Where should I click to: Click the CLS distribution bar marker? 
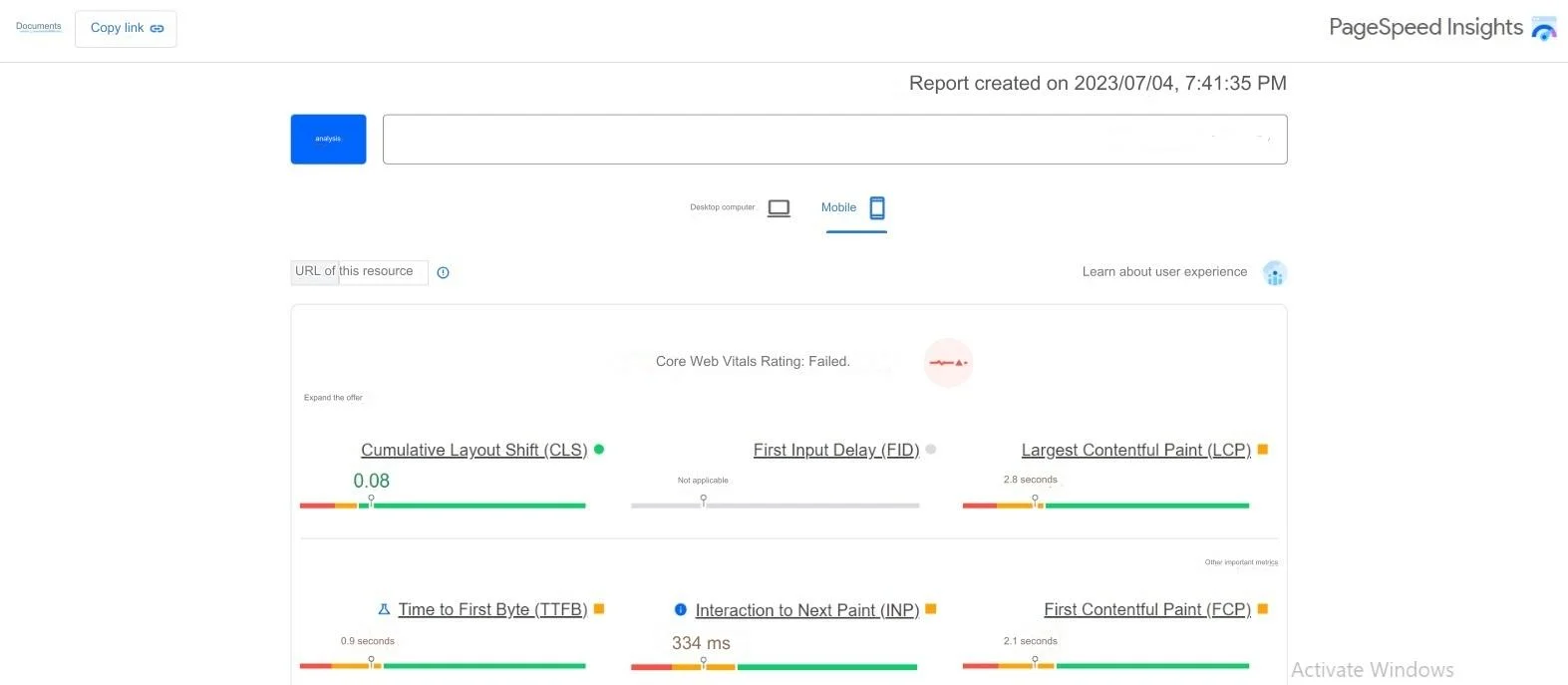[371, 502]
